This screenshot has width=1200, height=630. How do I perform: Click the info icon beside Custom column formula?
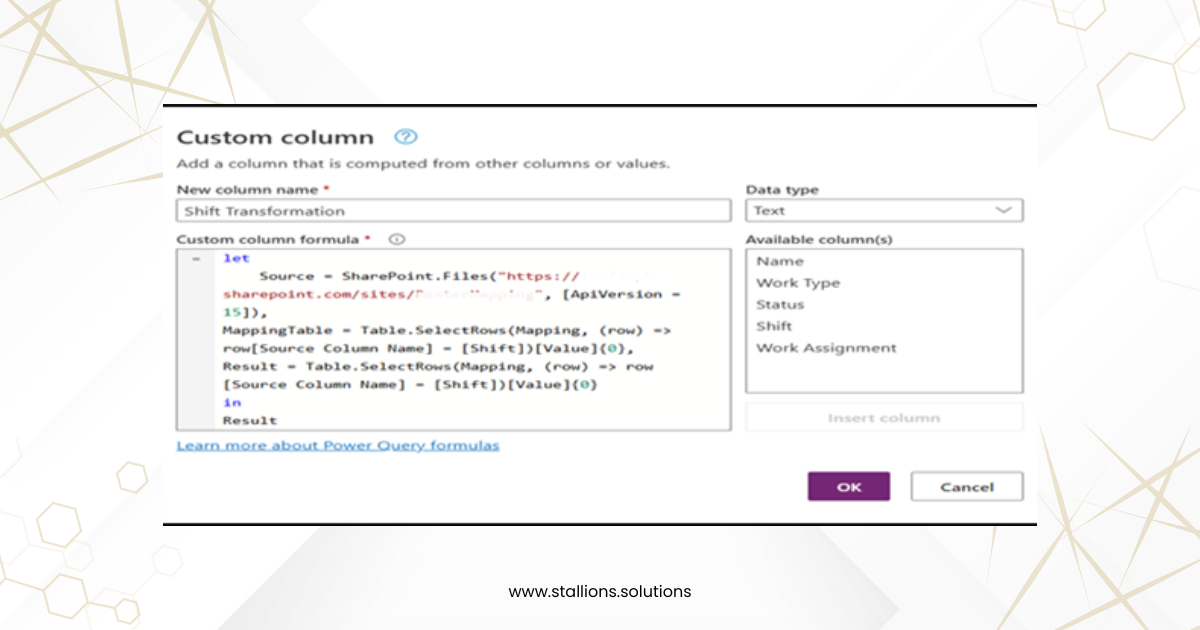(397, 239)
